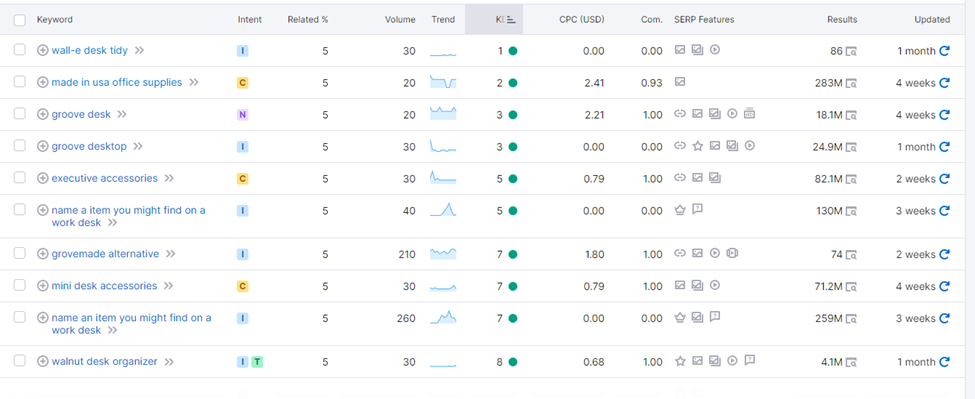View SERP for grovemade alternative 74 results
Viewport: 975px width, 399px height.
click(851, 255)
